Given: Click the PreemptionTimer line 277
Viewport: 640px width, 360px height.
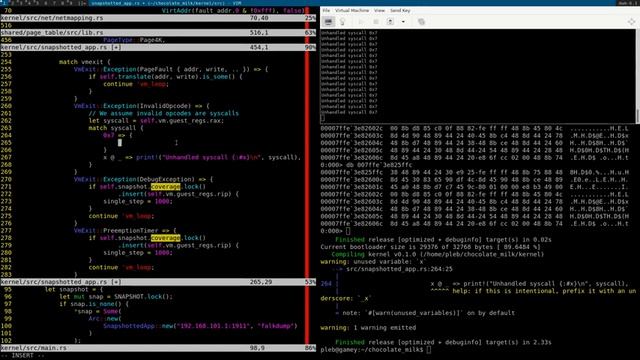Looking at the screenshot, I should [125, 231].
